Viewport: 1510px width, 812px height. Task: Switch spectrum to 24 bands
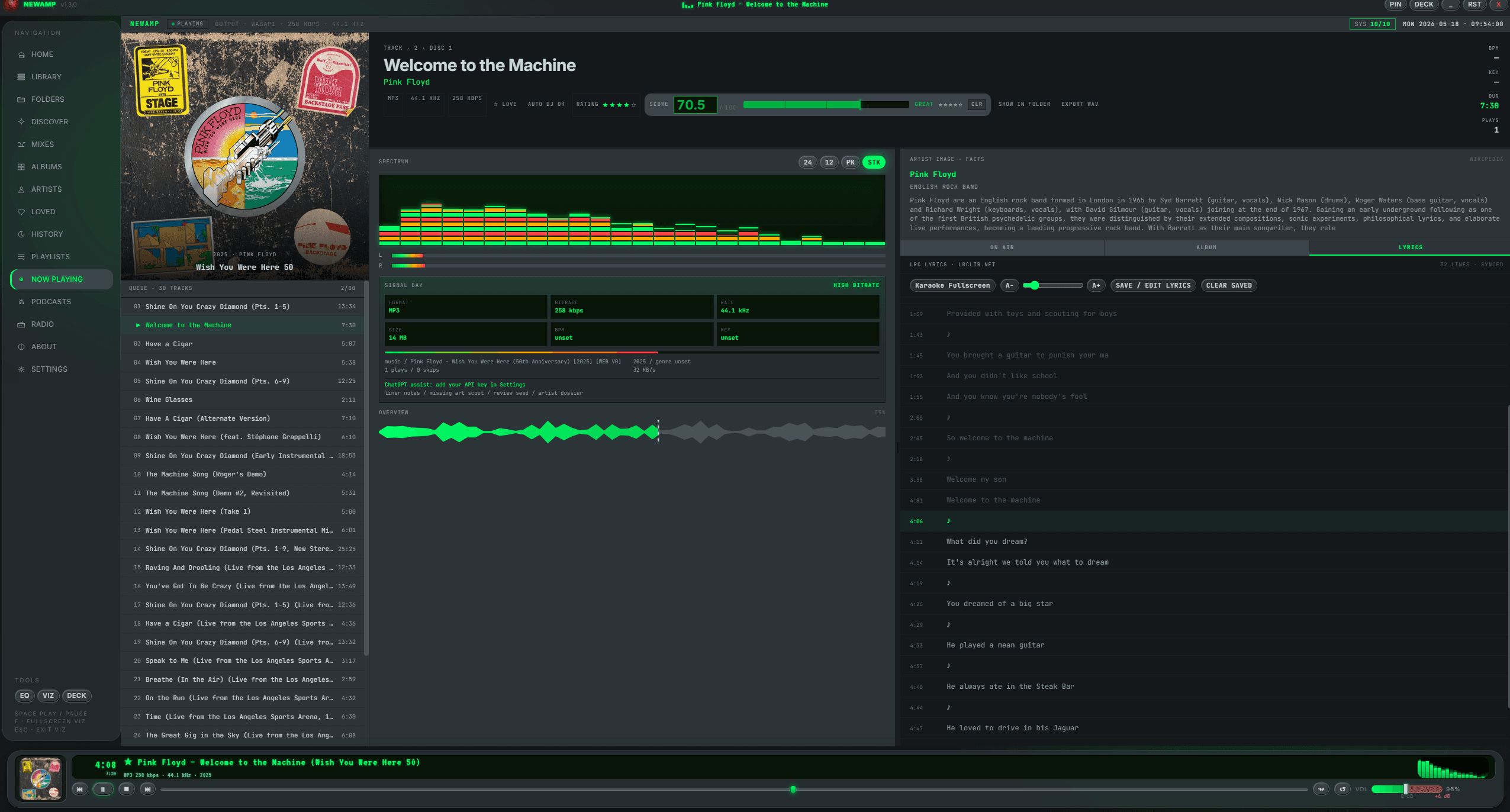[807, 162]
